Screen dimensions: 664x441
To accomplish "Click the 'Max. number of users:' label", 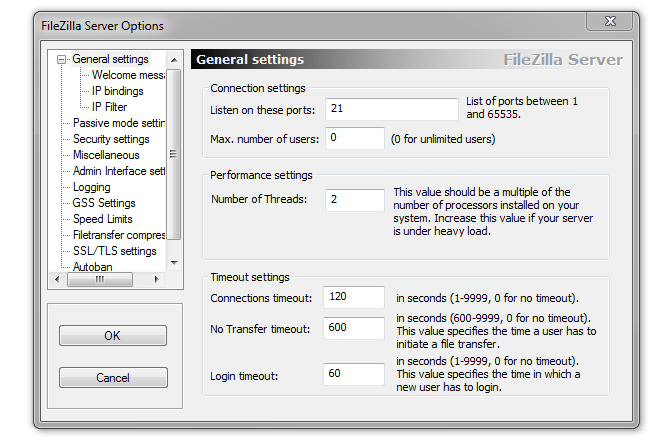I will coord(264,139).
